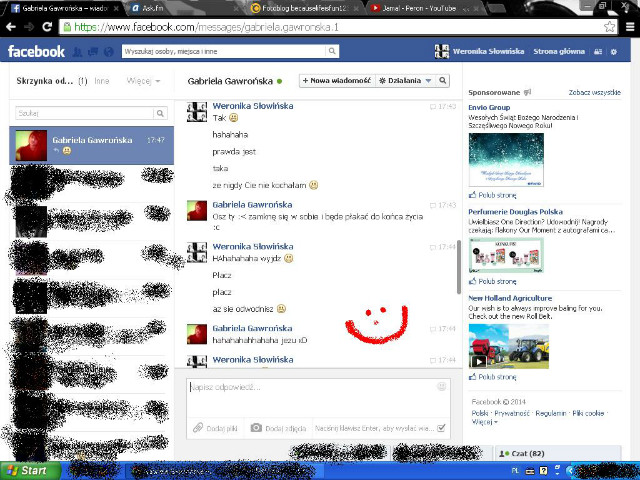Click the Polski language link
The image size is (640, 480).
(x=480, y=413)
